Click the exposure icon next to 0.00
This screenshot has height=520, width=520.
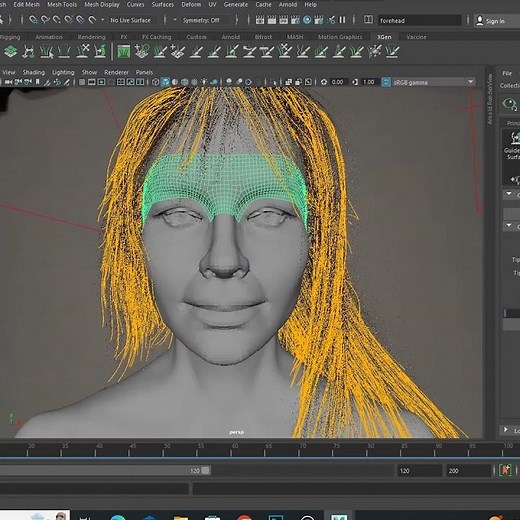coord(324,82)
